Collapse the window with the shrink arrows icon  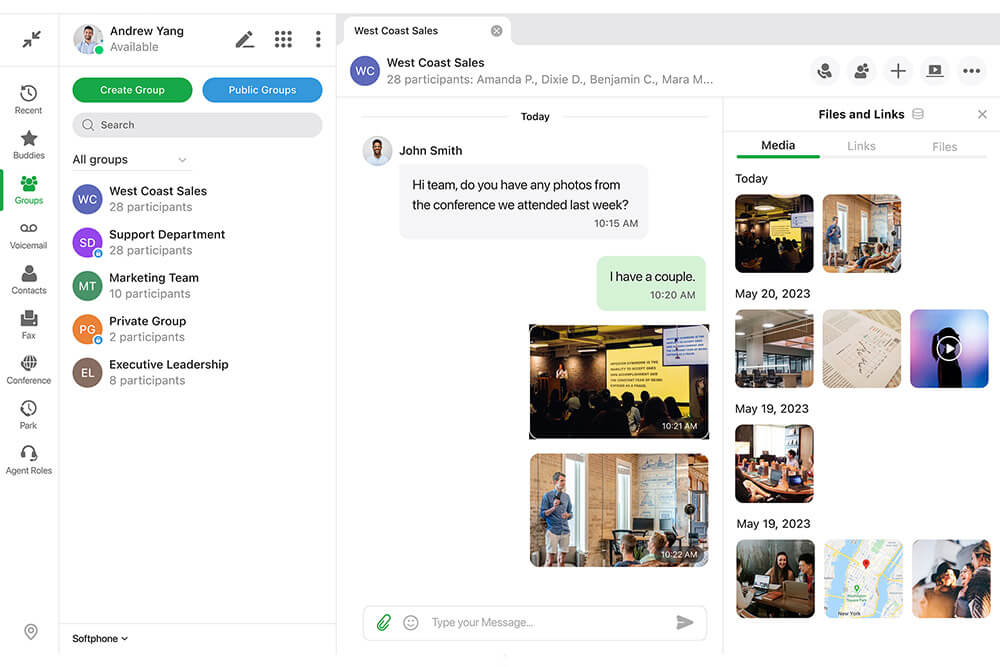point(31,39)
